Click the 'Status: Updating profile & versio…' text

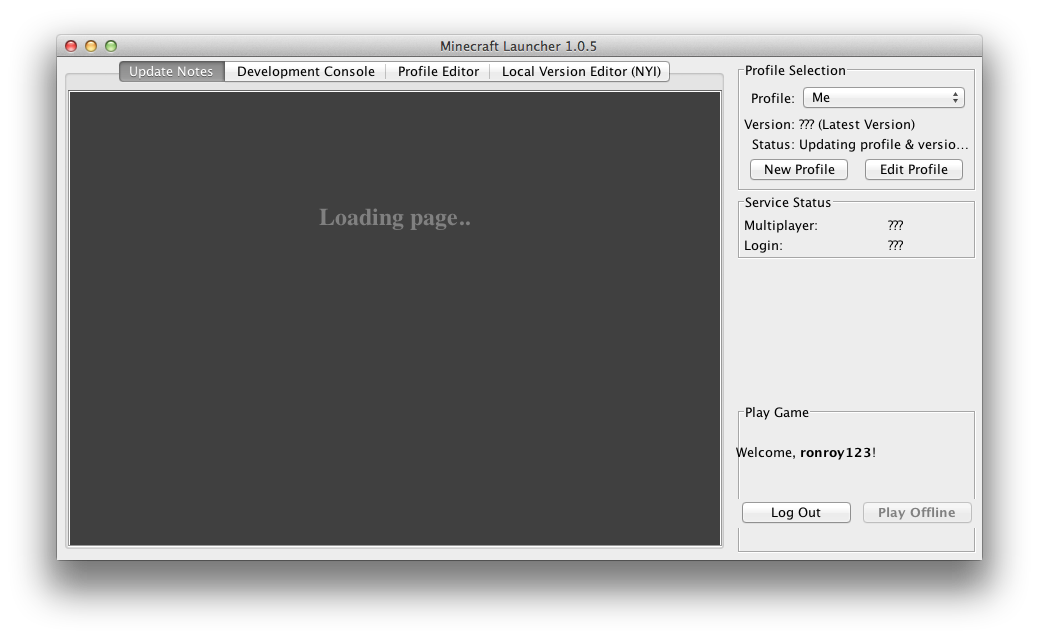859,145
